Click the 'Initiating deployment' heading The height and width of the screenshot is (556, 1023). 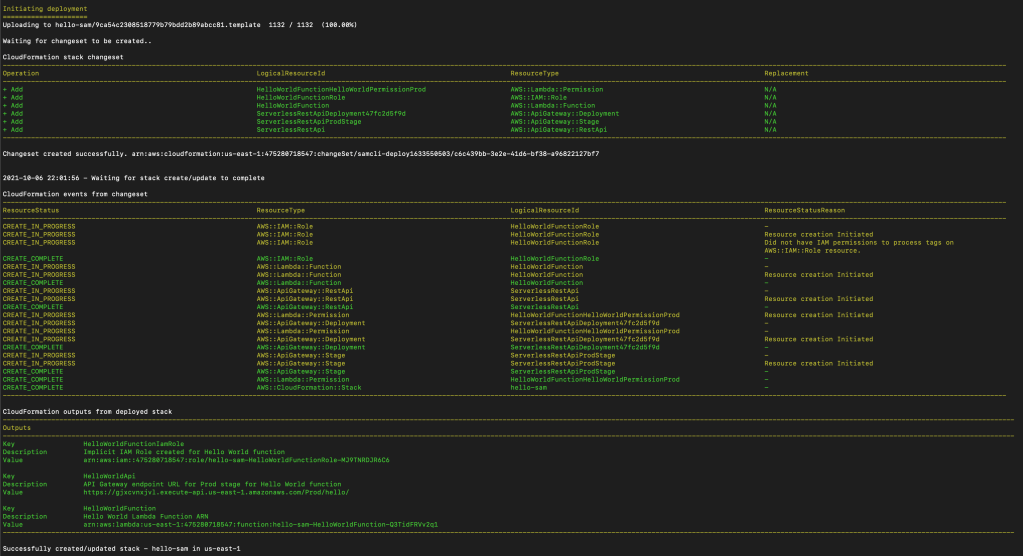(x=45, y=8)
